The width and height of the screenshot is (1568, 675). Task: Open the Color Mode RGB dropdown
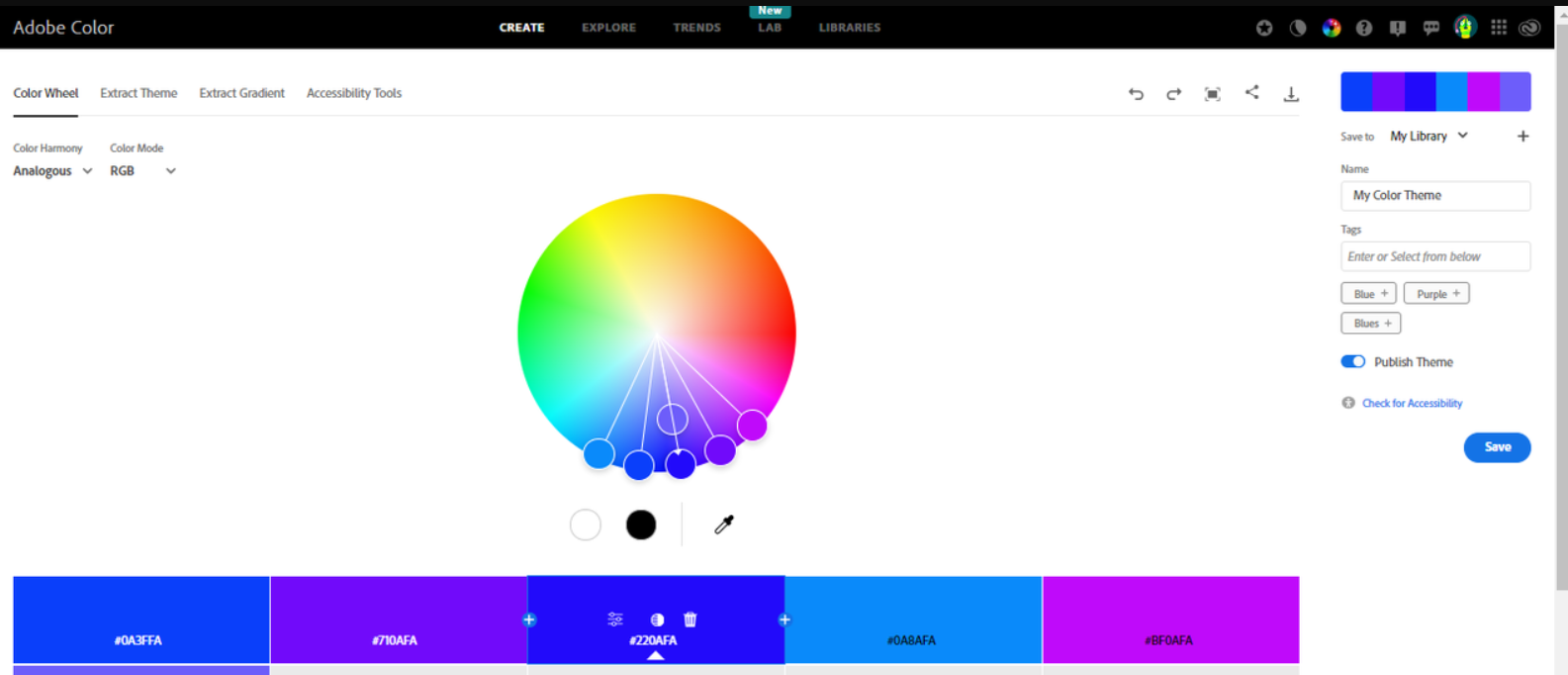coord(142,171)
